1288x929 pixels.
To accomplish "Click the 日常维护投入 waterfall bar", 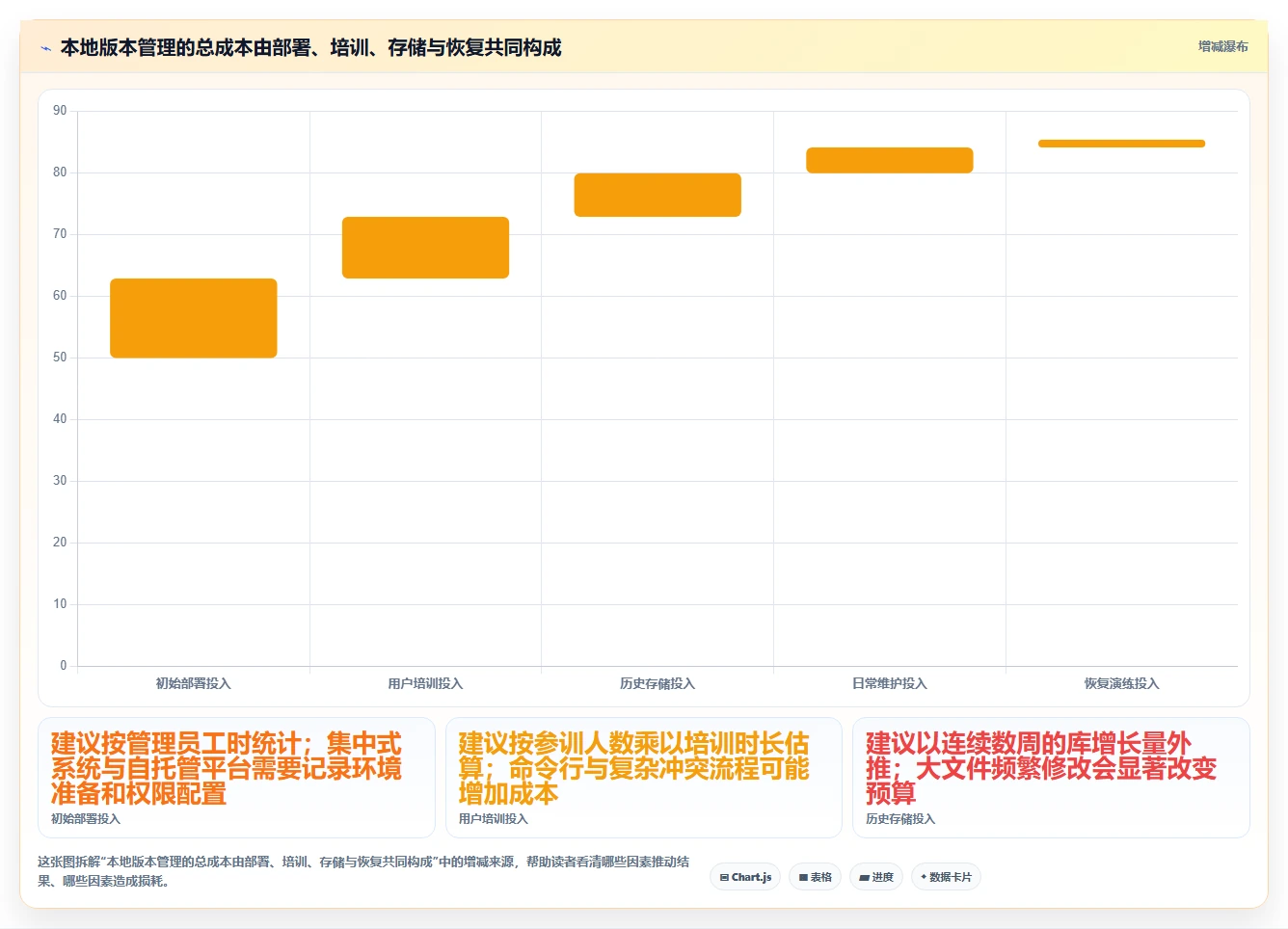I will click(x=890, y=160).
